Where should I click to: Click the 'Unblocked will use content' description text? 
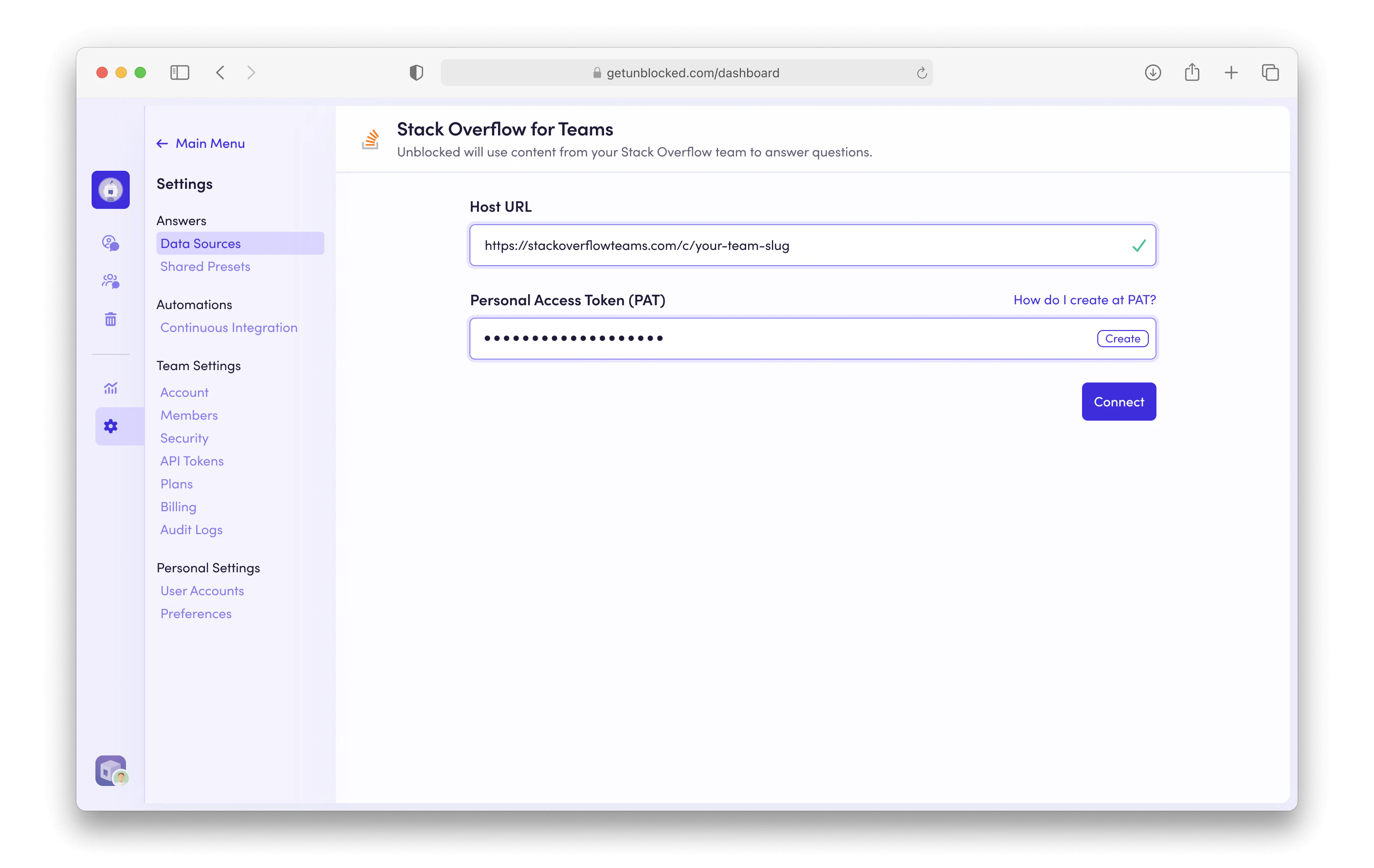click(635, 152)
